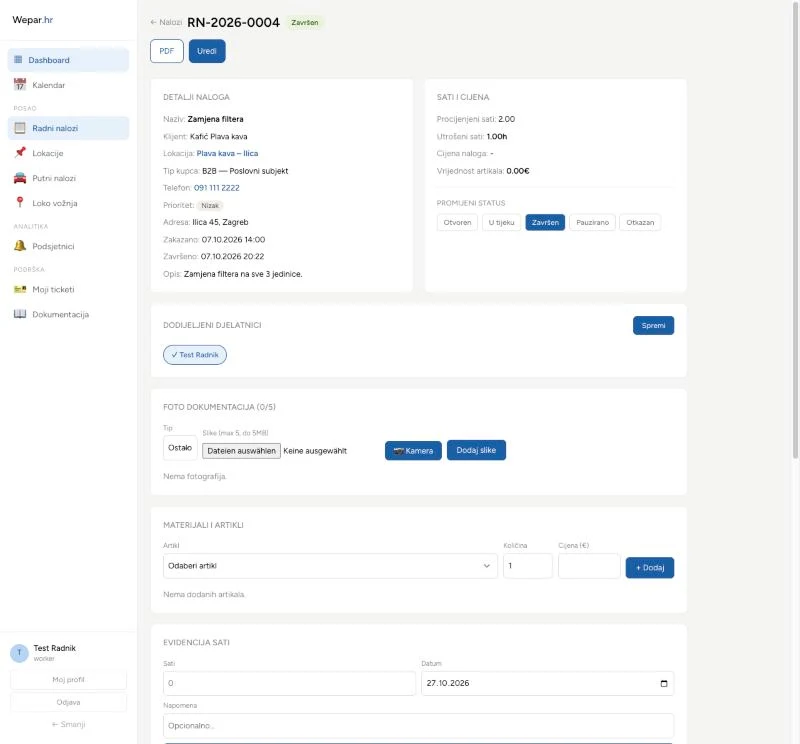Click the Podsjetnici bell icon
Screen dimensions: 800x744
point(20,246)
